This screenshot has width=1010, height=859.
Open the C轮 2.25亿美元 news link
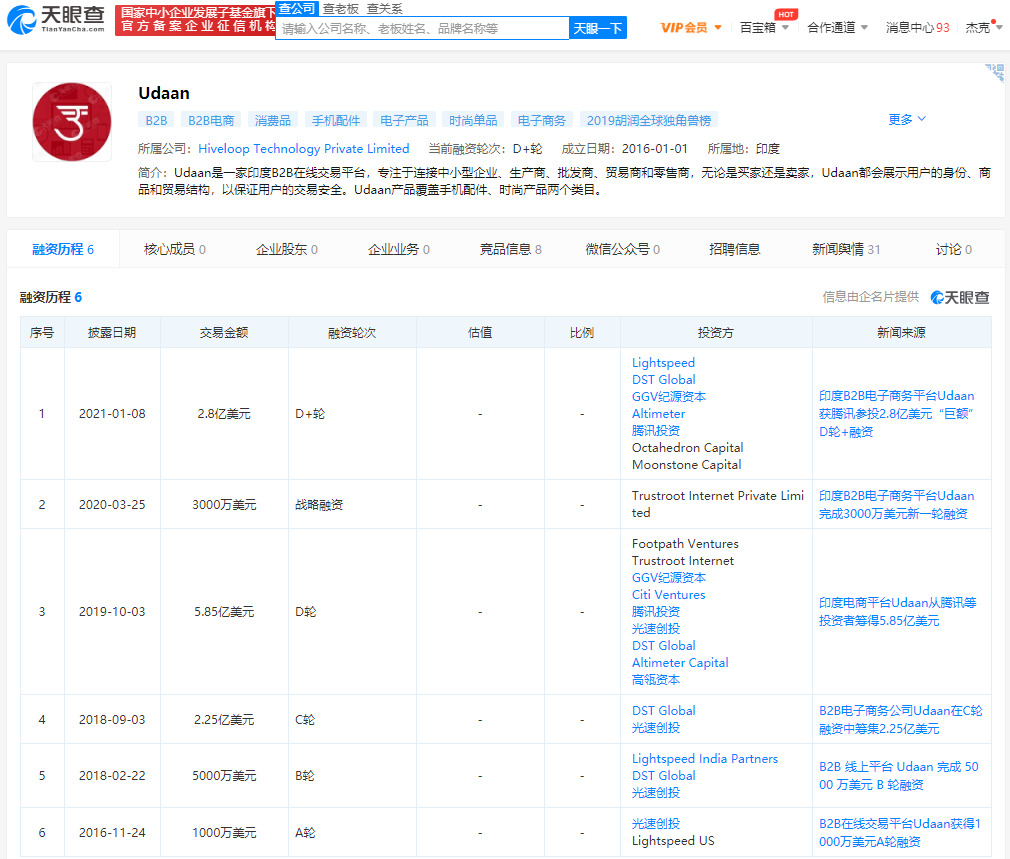pyautogui.click(x=900, y=719)
